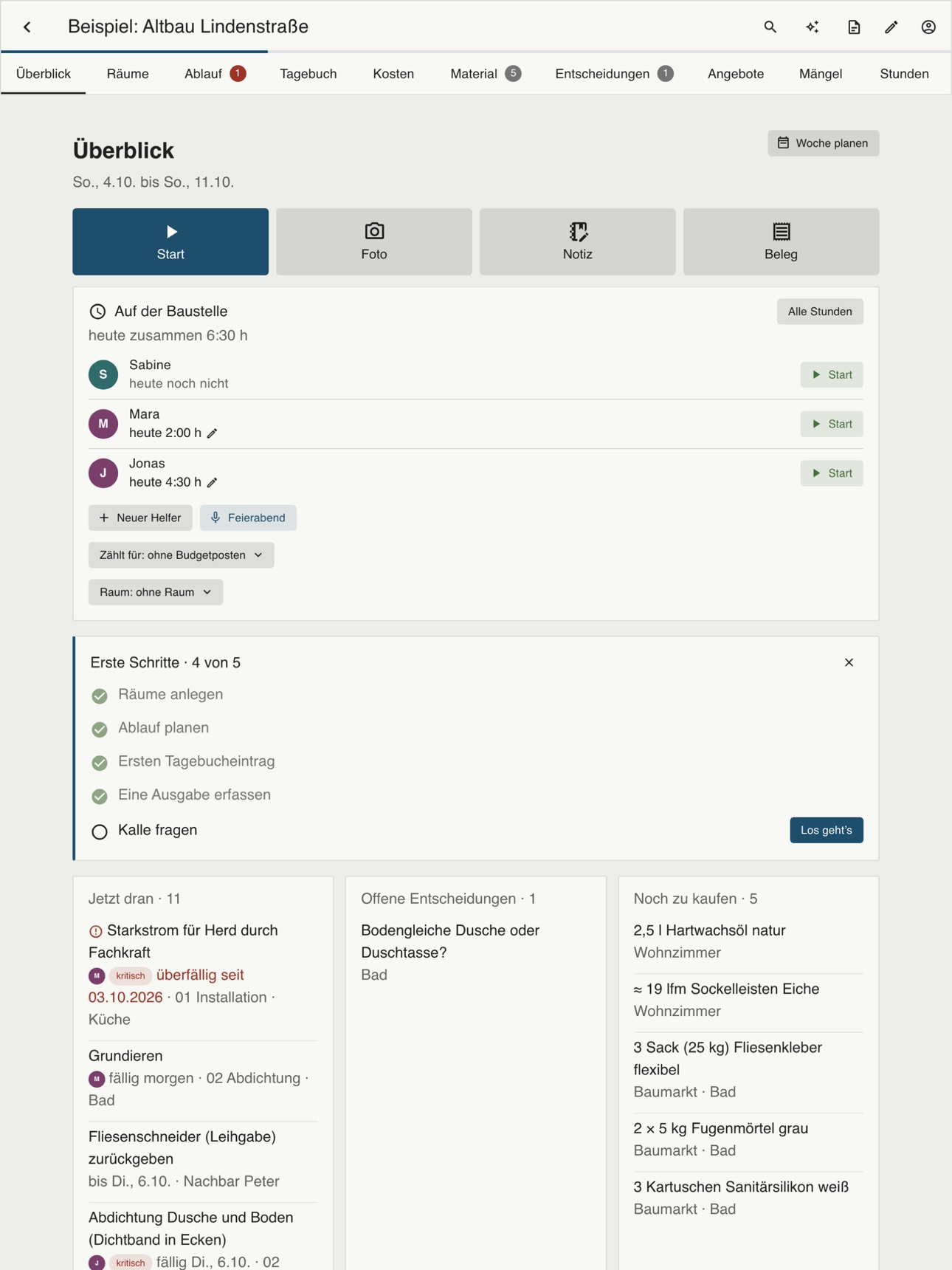Open the Kosten tab
This screenshot has width=952, height=1270.
click(393, 74)
